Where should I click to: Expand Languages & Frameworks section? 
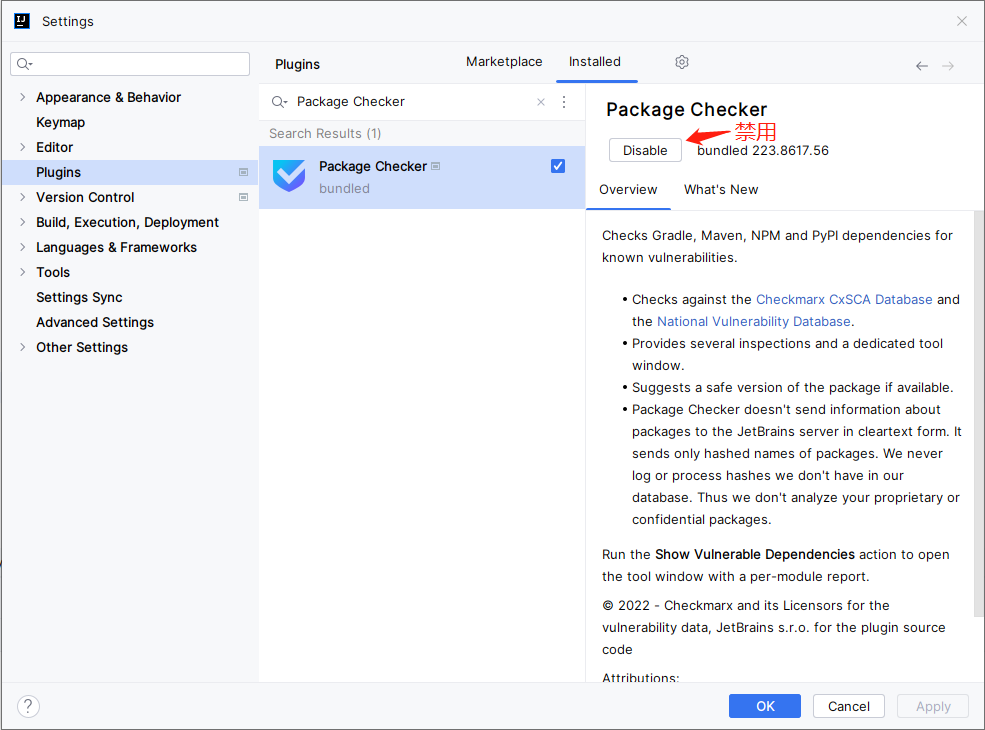pos(23,248)
